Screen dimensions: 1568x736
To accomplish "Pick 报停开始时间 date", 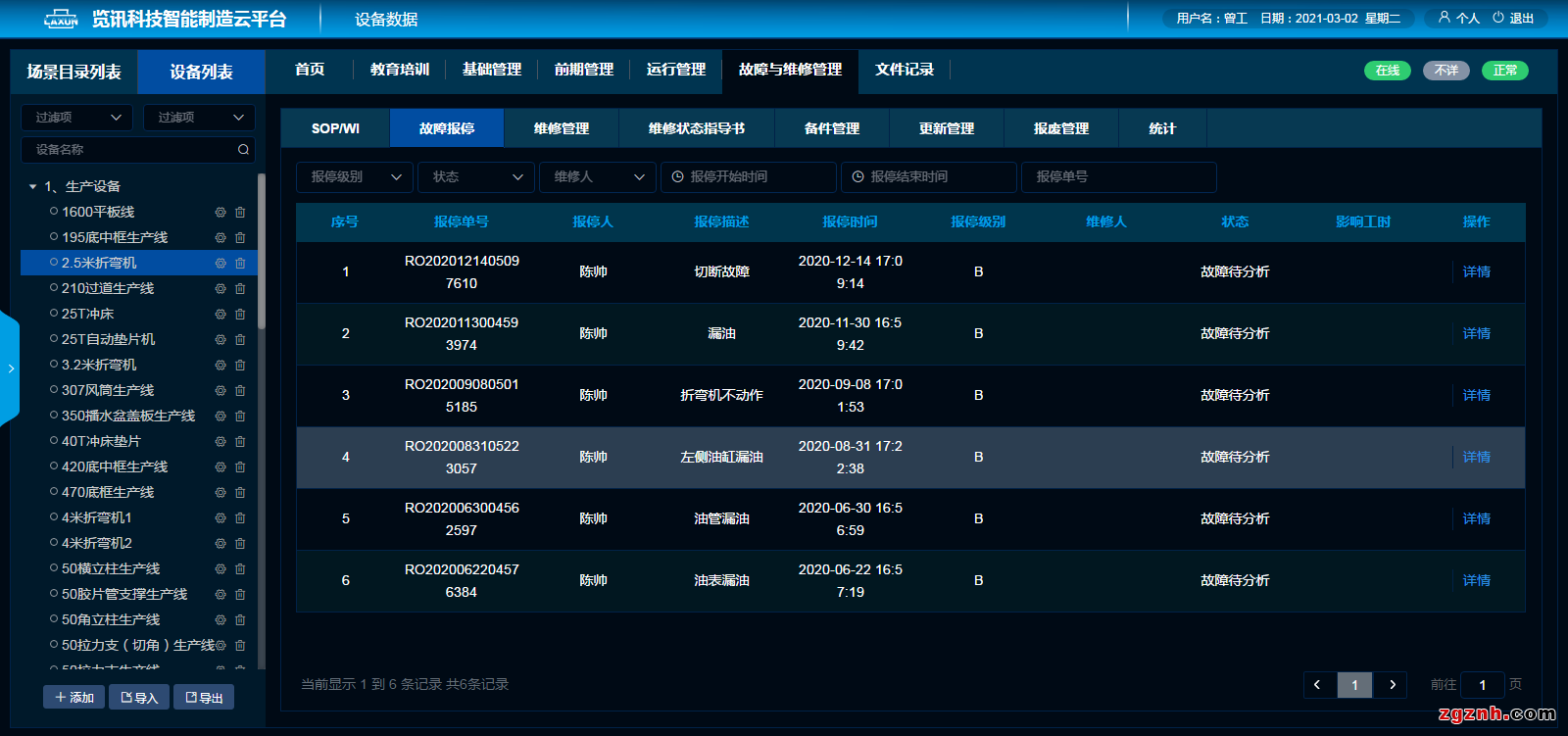I will (749, 177).
